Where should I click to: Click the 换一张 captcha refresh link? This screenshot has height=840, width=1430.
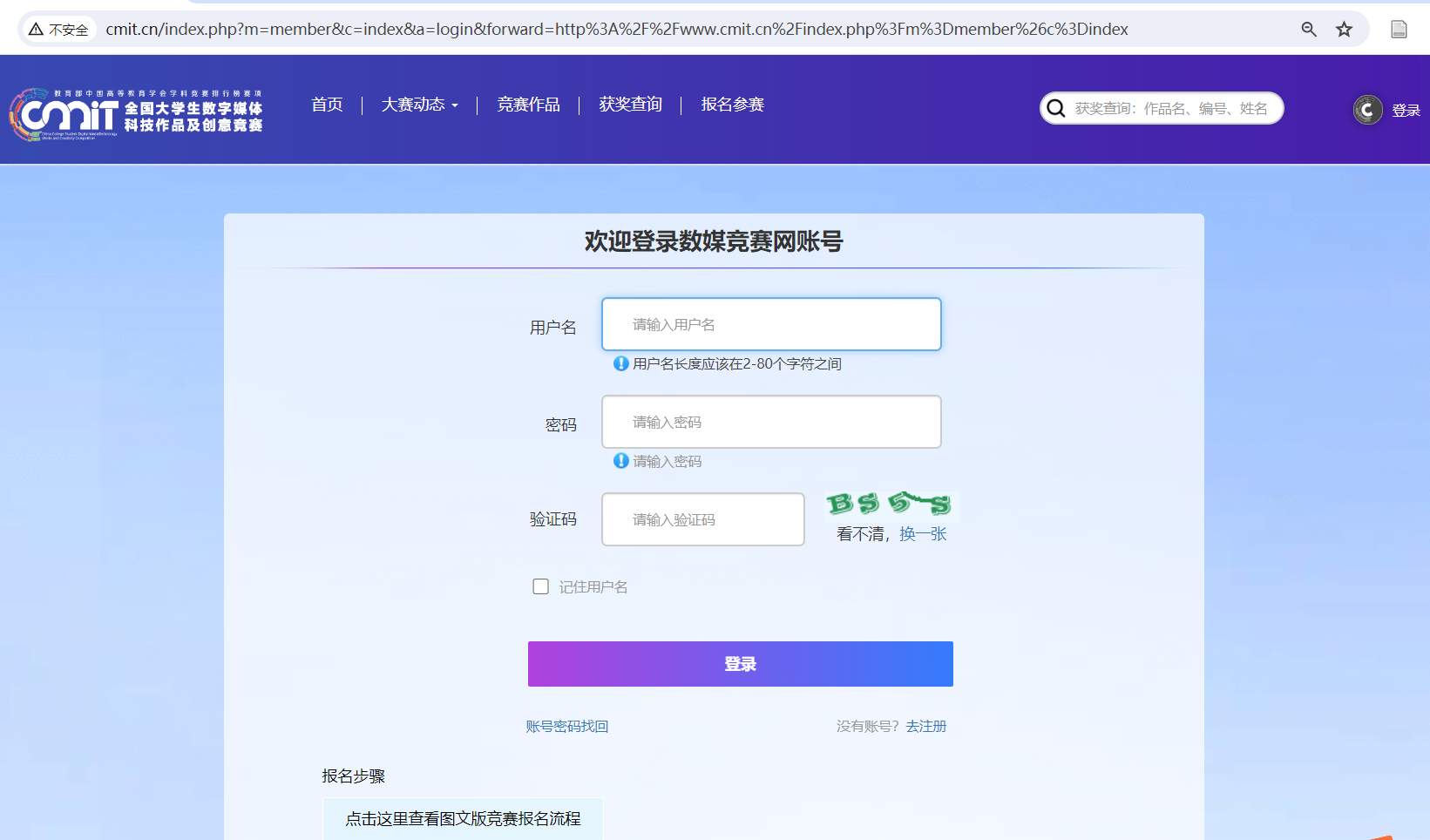click(x=923, y=534)
